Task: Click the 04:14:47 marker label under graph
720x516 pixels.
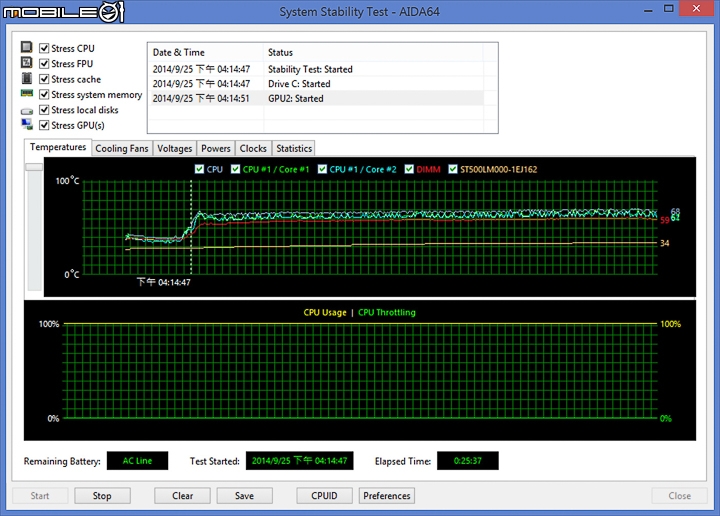Action: (x=163, y=282)
